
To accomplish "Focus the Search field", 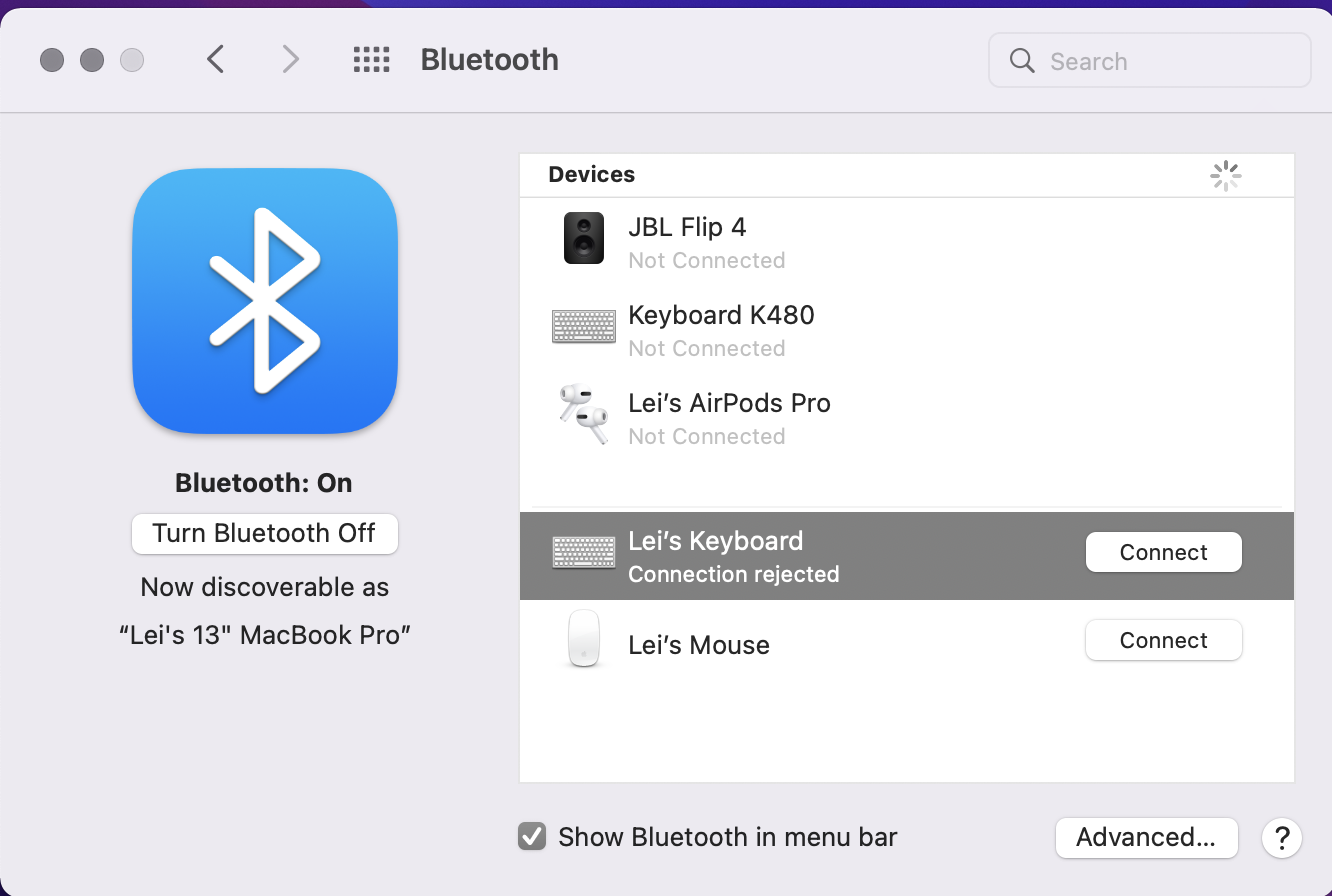I will coord(1150,61).
